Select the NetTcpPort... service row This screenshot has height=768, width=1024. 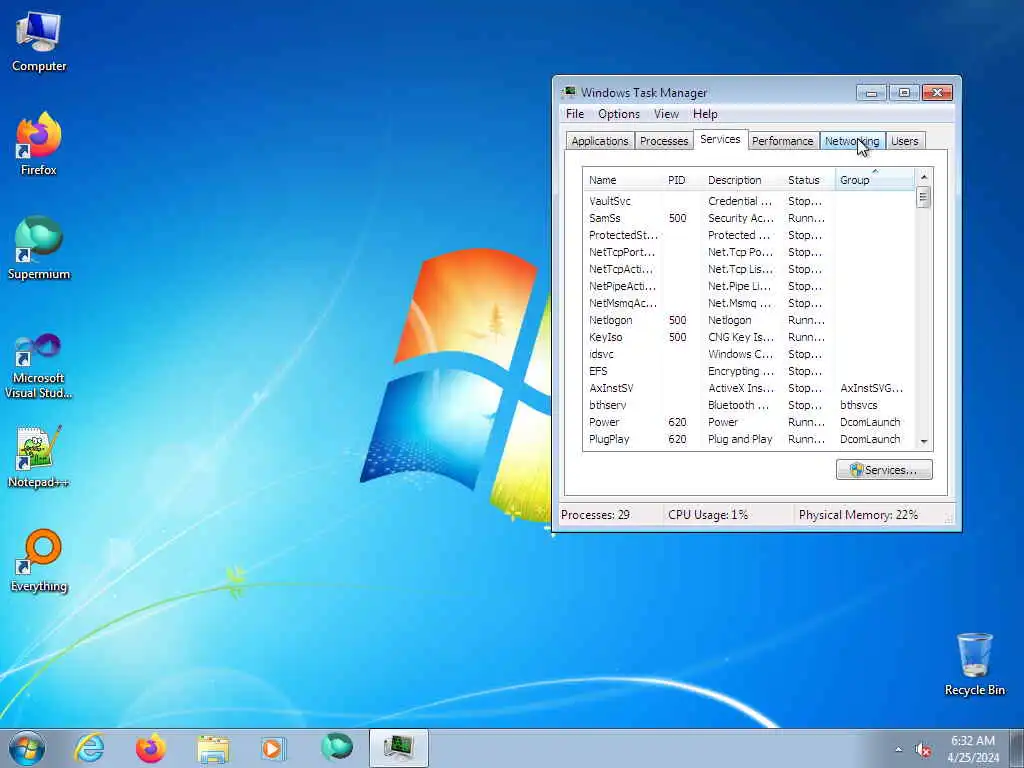point(749,252)
